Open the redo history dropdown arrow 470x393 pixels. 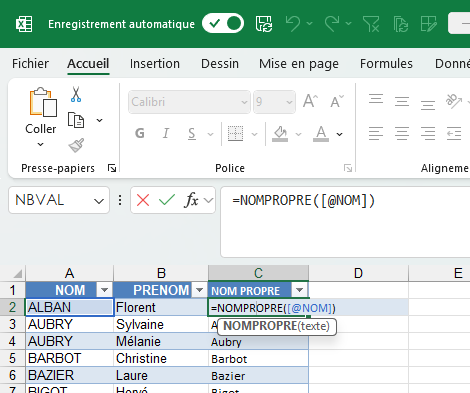pos(349,23)
